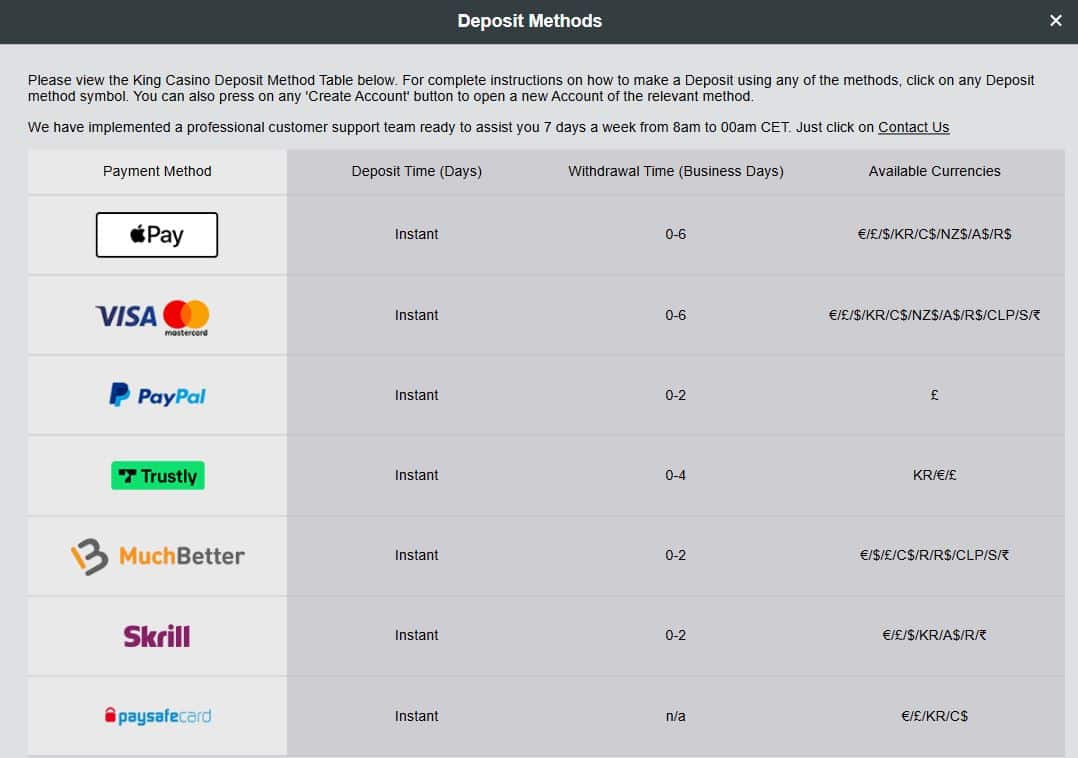This screenshot has width=1078, height=758.
Task: Click the Deposit Time (Days) header
Action: tap(416, 171)
